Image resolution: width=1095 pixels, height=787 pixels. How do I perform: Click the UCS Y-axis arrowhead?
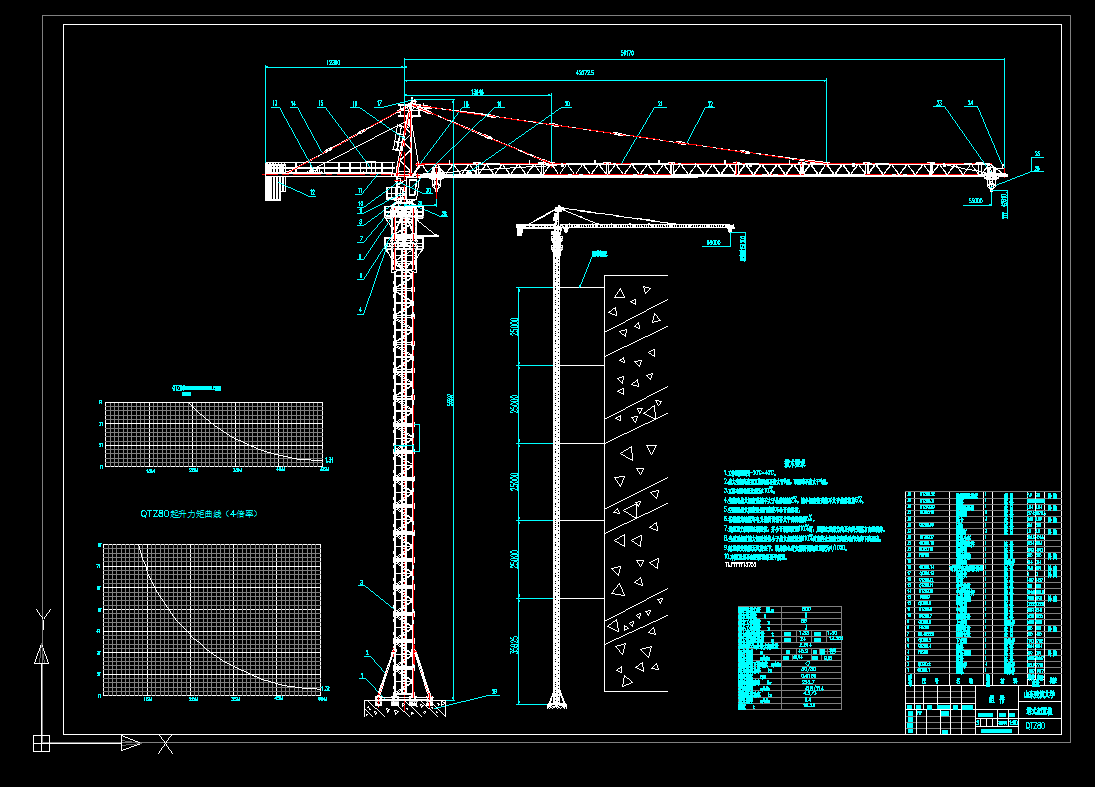tap(41, 654)
